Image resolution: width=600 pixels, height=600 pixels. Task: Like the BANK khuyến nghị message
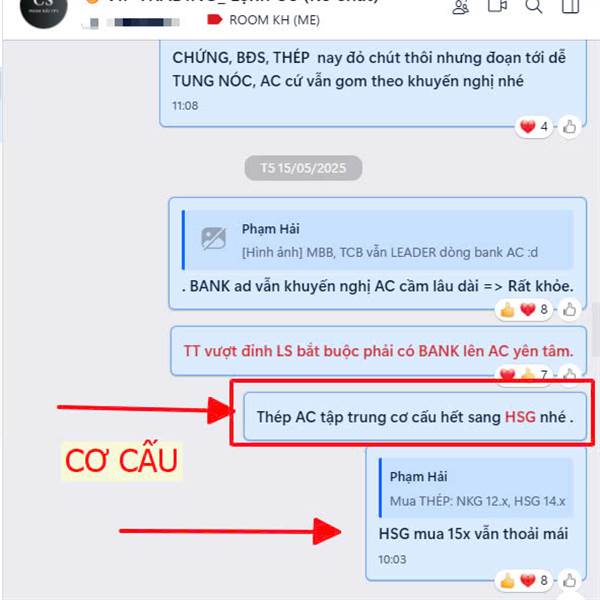click(x=569, y=309)
